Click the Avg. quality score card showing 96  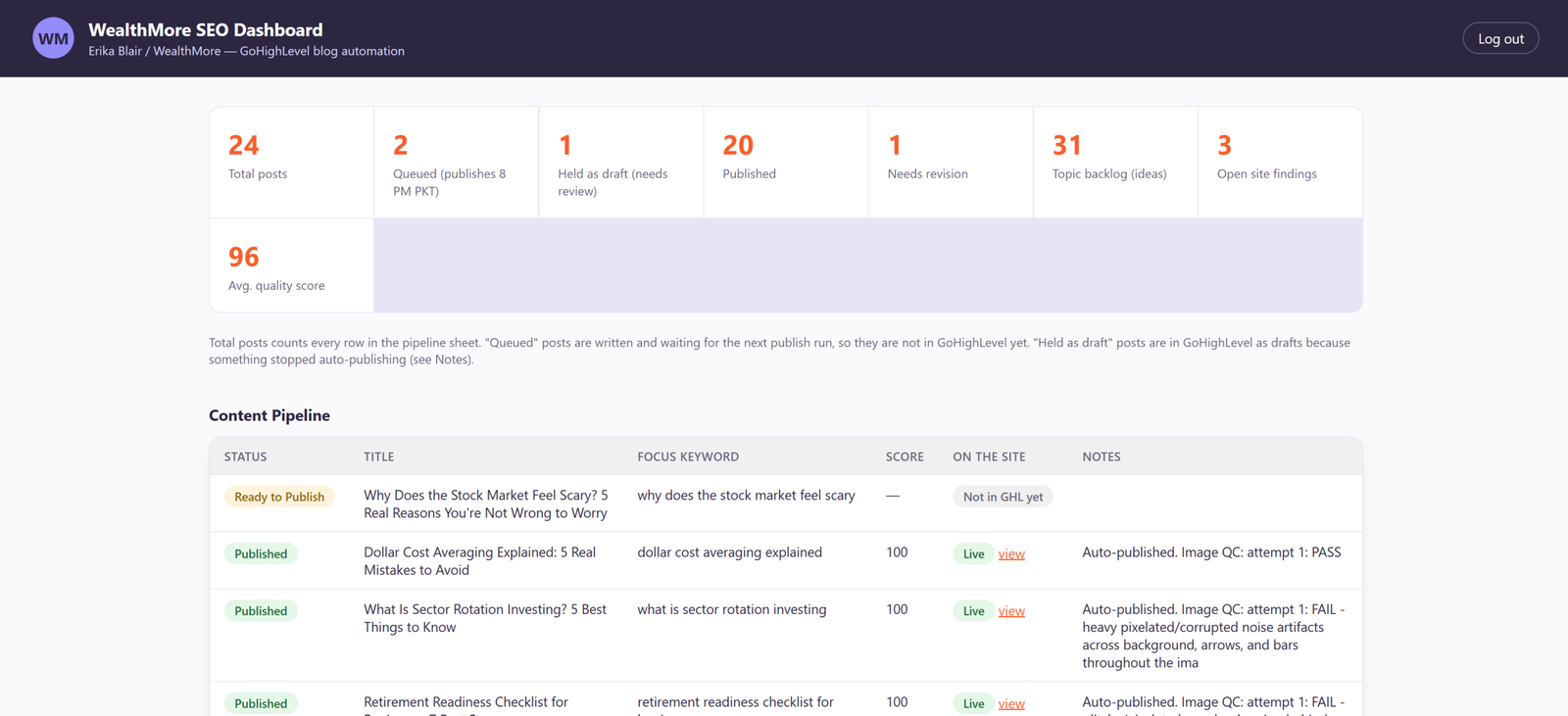(292, 265)
